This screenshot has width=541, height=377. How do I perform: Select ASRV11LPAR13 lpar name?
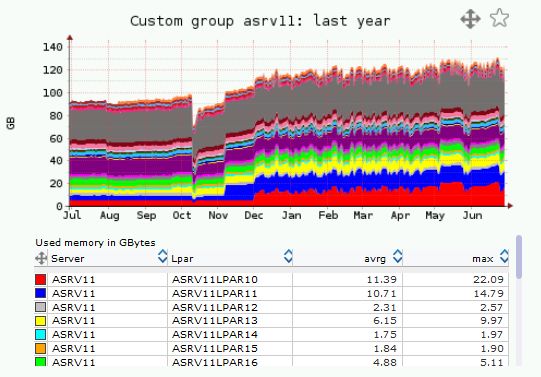pyautogui.click(x=215, y=321)
